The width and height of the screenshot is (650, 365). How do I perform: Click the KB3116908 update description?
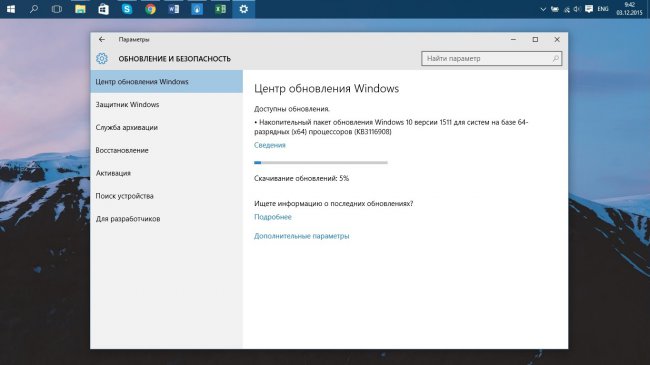[x=391, y=127]
